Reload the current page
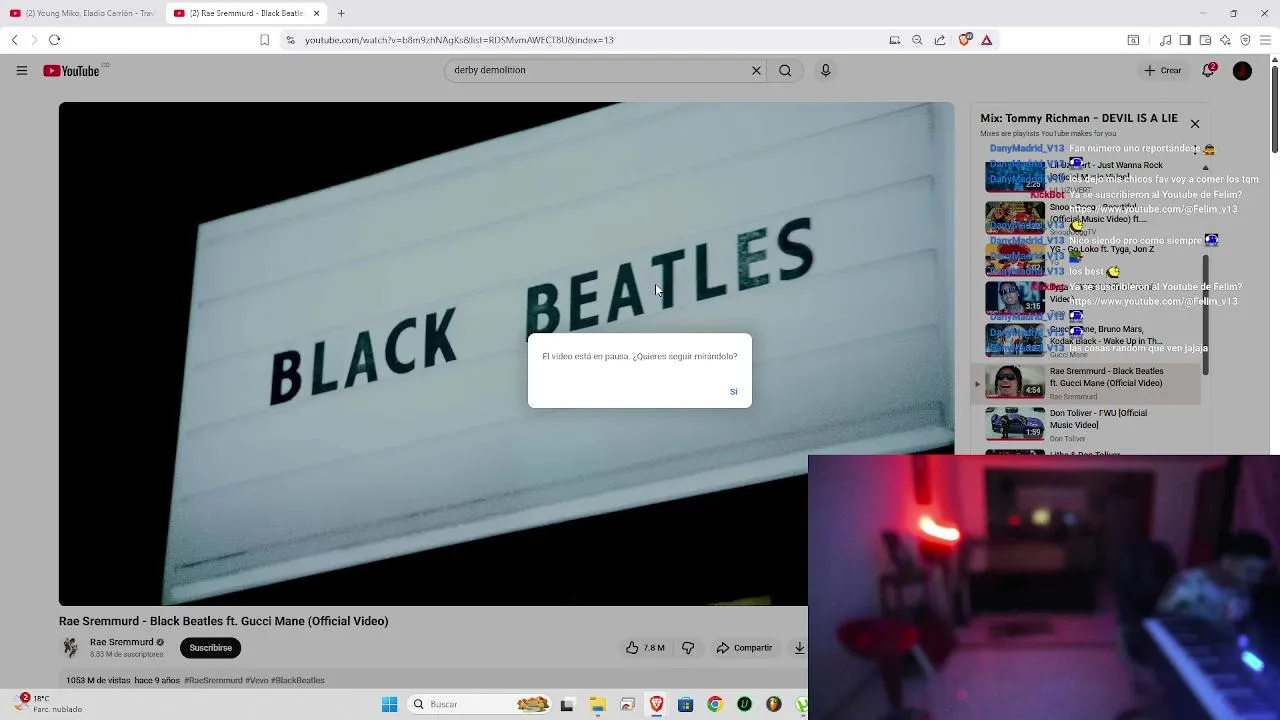The image size is (1280, 720). coord(54,40)
